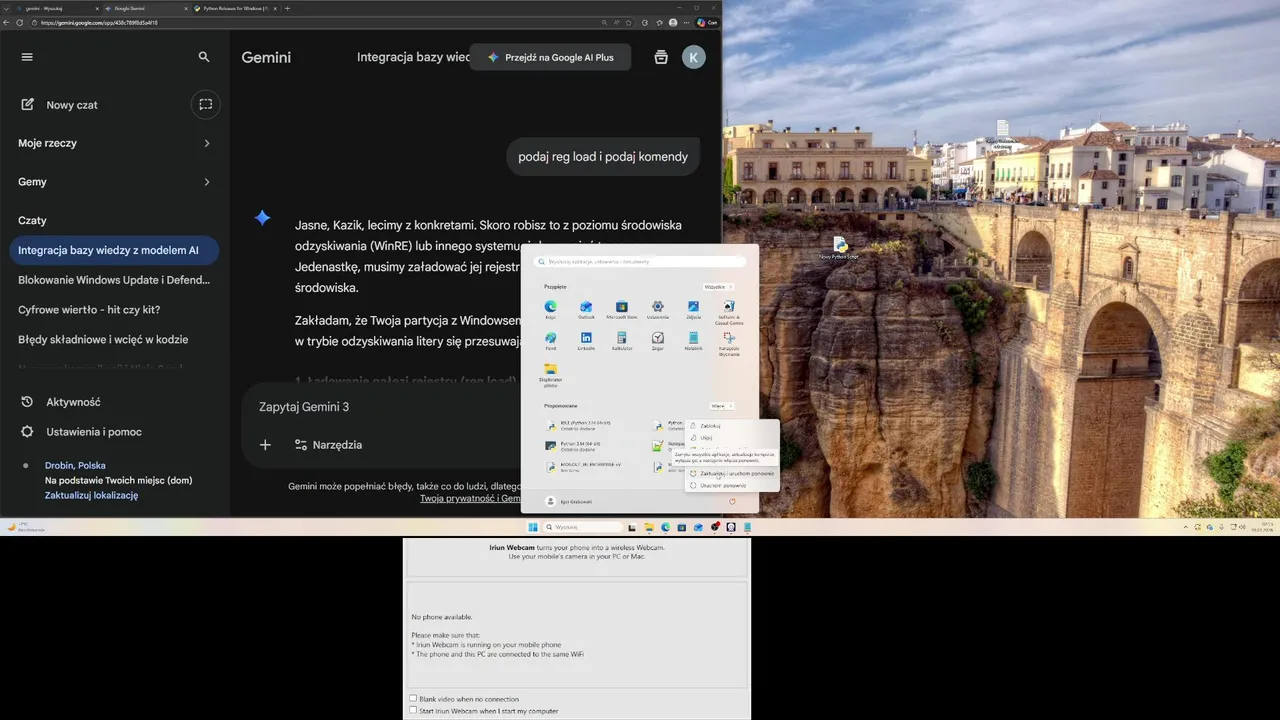Screen dimensions: 1280x720
Task: Select Zaktualizuj i uruchom ponownie option
Action: point(732,474)
